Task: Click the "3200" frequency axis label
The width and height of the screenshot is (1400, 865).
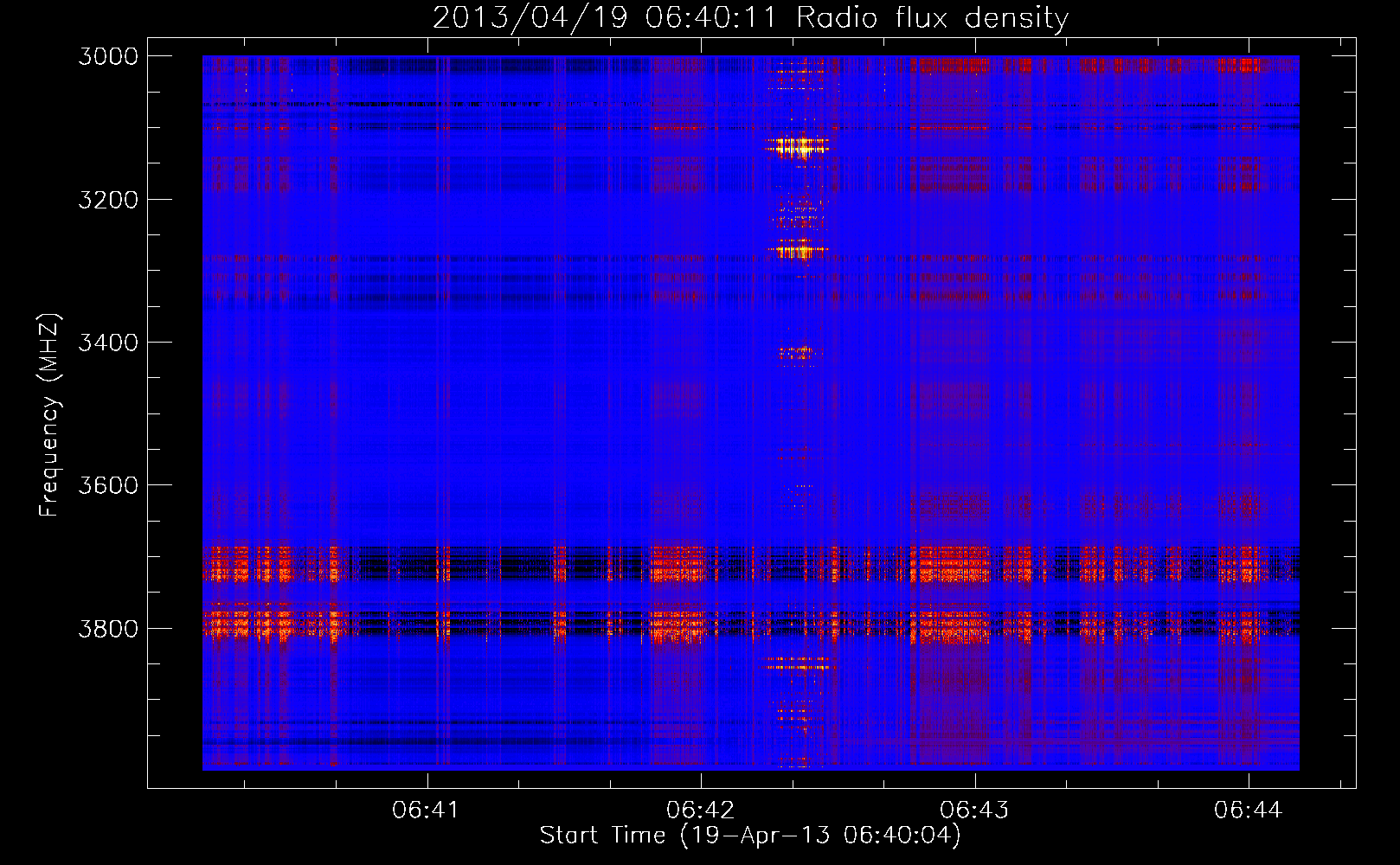Action: point(108,200)
